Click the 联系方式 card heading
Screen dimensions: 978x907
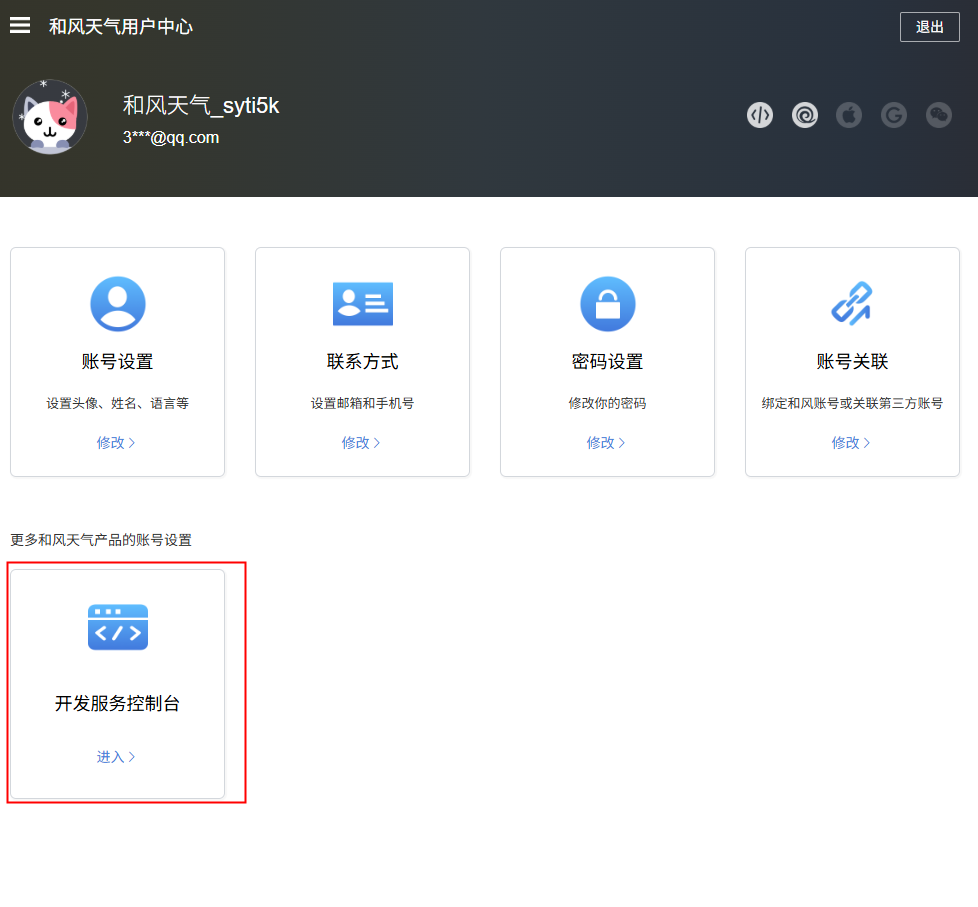[x=362, y=361]
